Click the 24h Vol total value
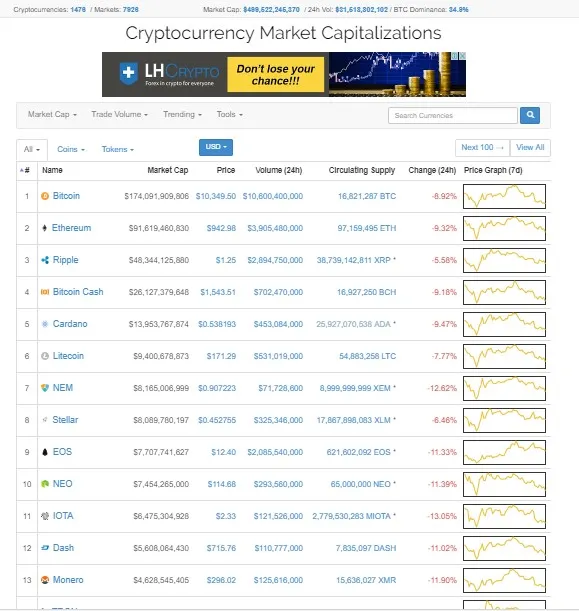 pos(361,9)
